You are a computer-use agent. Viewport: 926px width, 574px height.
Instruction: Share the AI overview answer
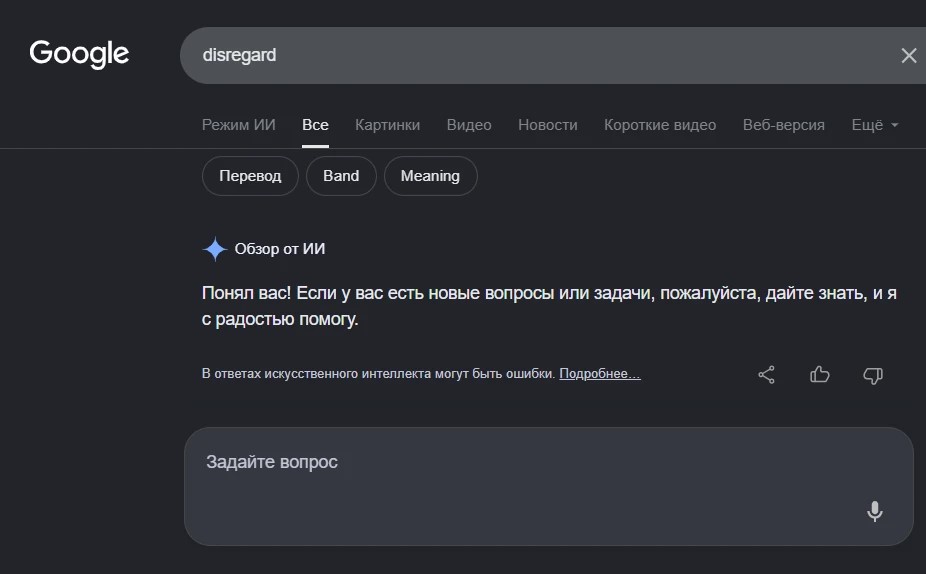767,374
